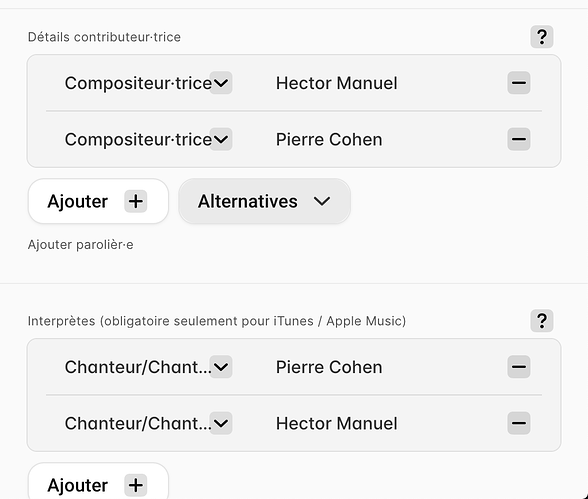Open Chanteur role dropdown for Hector Manuel
Screen dimensions: 588x499
(x=221, y=423)
